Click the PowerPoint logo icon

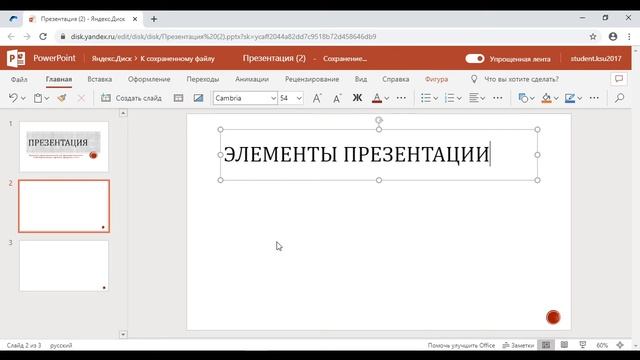(16, 58)
